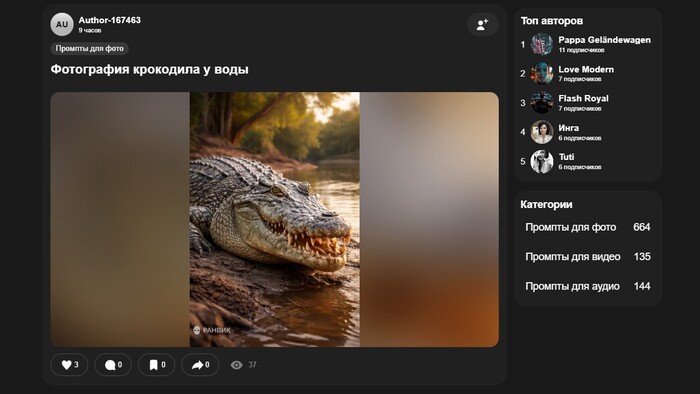
Task: Select category Промпты для аудио
Action: point(588,286)
